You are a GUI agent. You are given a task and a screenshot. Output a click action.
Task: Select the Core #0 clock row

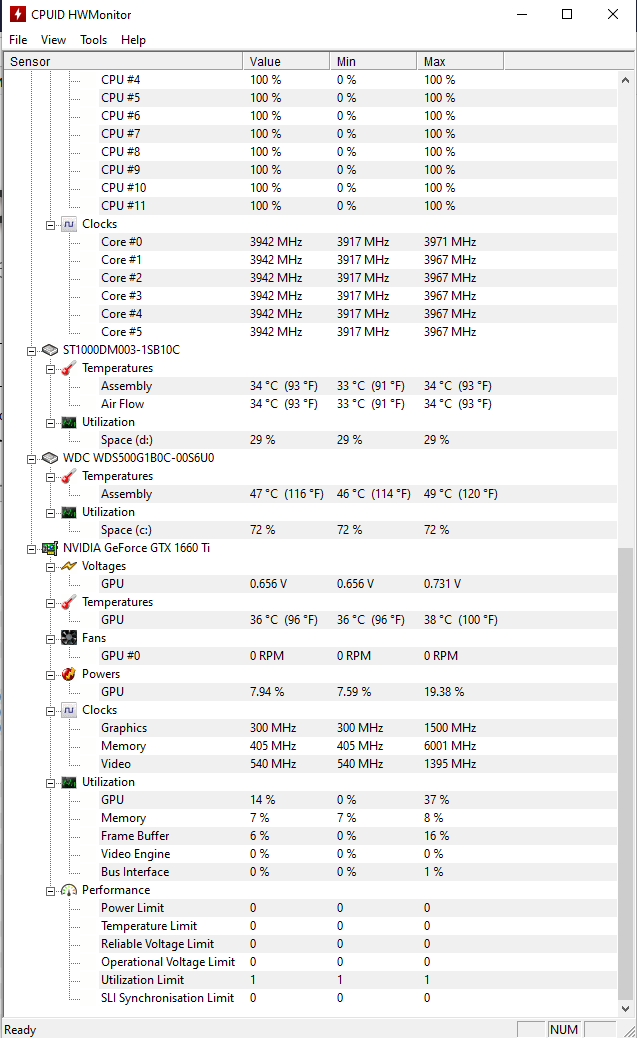pyautogui.click(x=122, y=242)
